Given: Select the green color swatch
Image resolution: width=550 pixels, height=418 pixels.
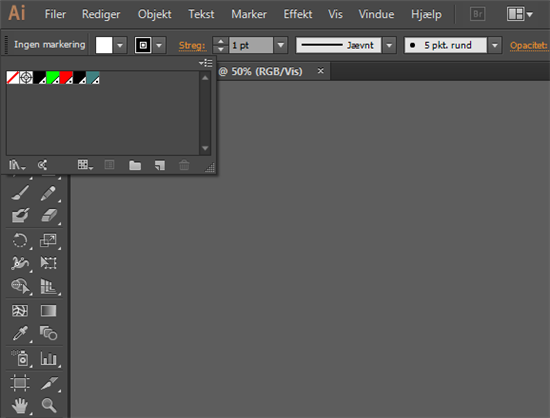Looking at the screenshot, I should [x=53, y=77].
